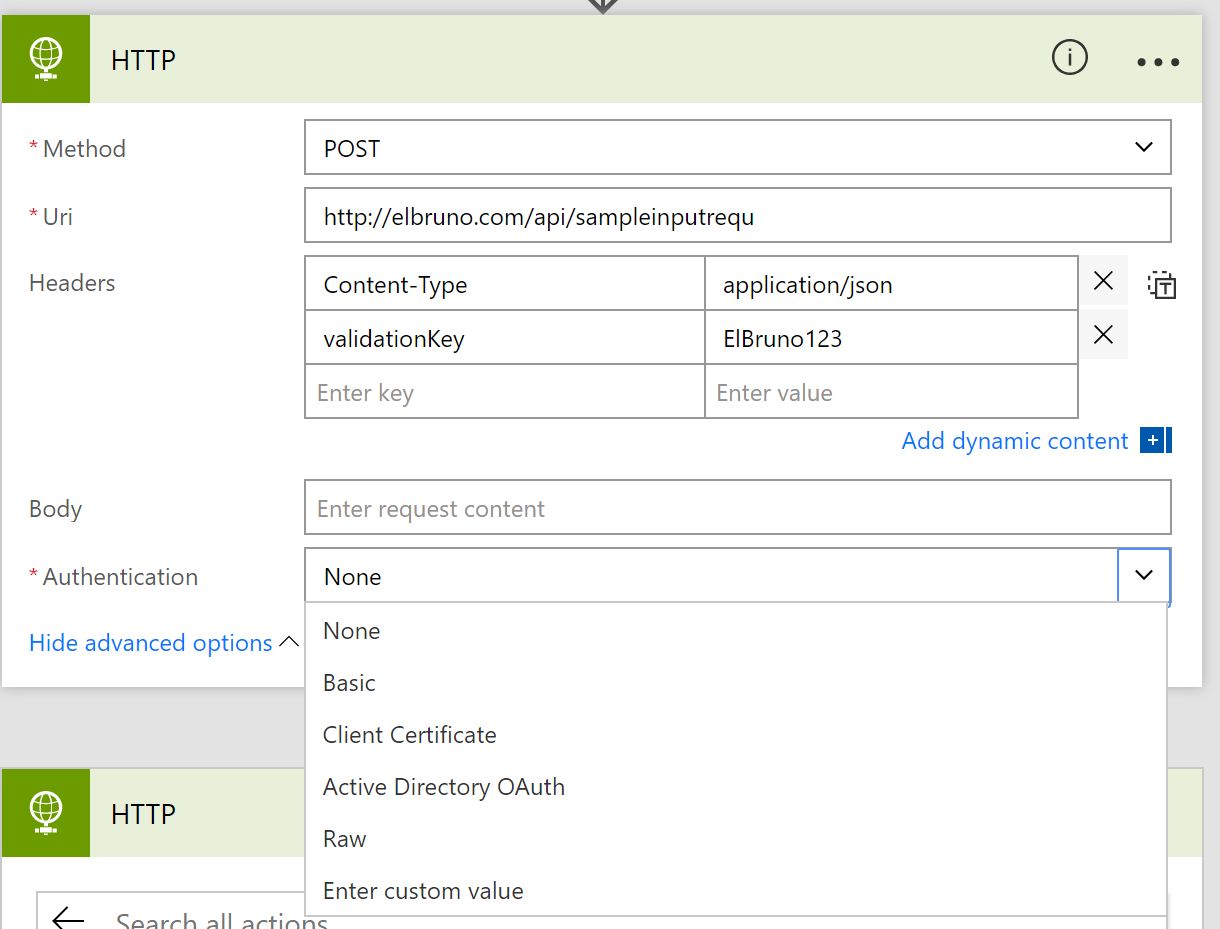Go back using the search arrow icon

(68, 918)
